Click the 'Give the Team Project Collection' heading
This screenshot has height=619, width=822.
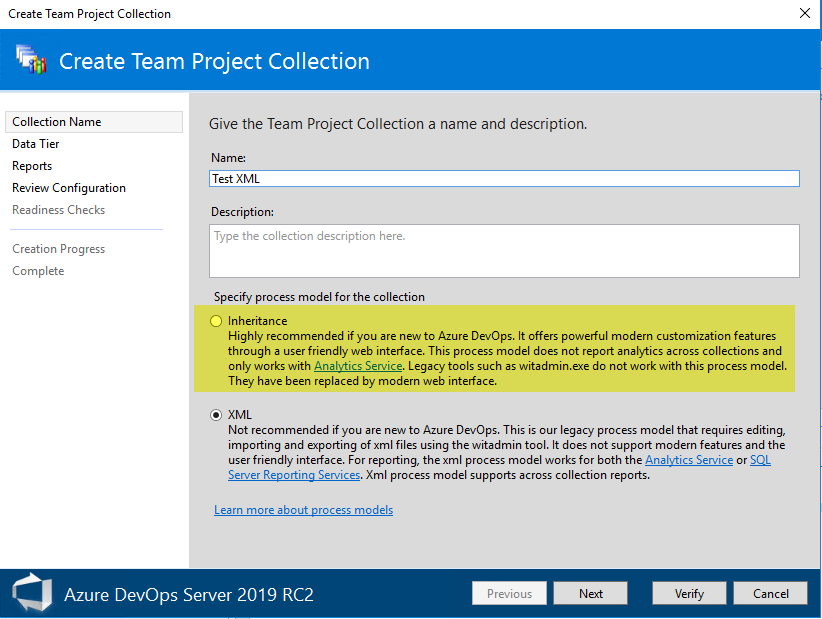coord(398,124)
